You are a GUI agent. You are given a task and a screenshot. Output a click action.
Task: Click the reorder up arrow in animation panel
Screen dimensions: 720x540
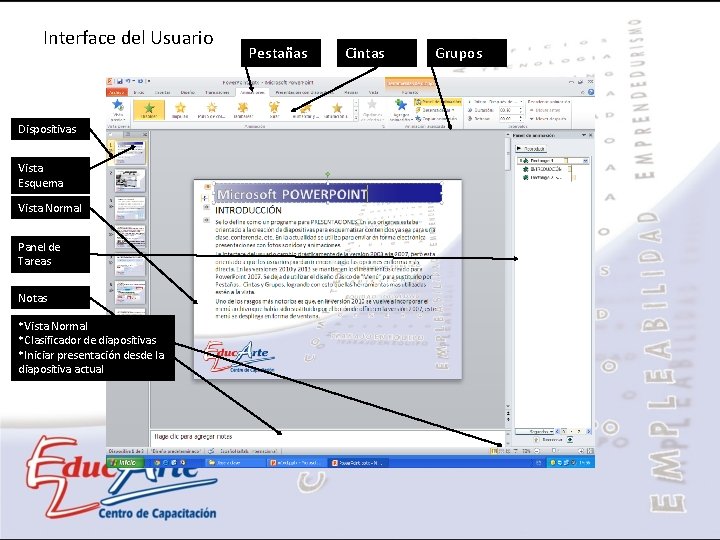(536, 440)
